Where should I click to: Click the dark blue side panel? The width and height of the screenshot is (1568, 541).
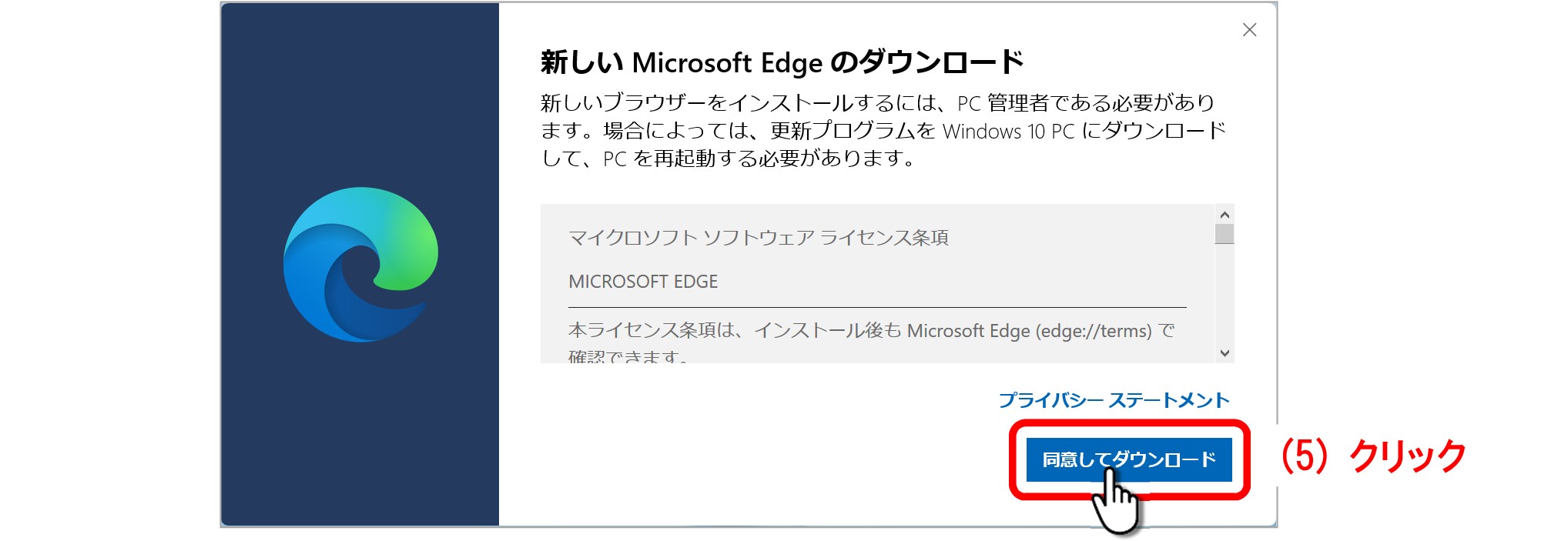click(x=360, y=265)
